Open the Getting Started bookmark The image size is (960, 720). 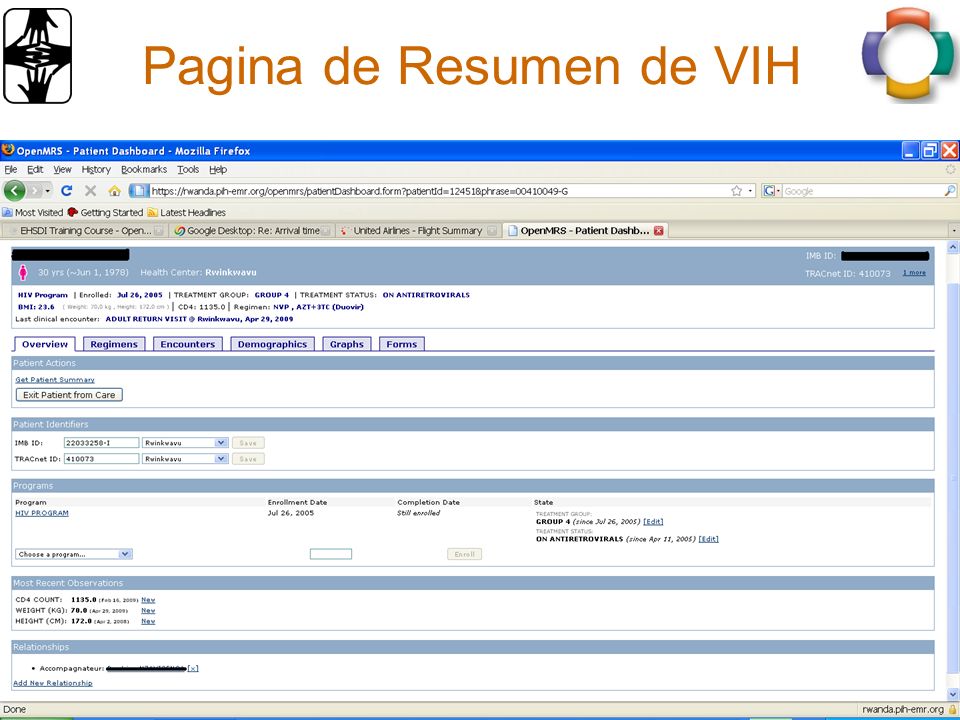click(105, 212)
